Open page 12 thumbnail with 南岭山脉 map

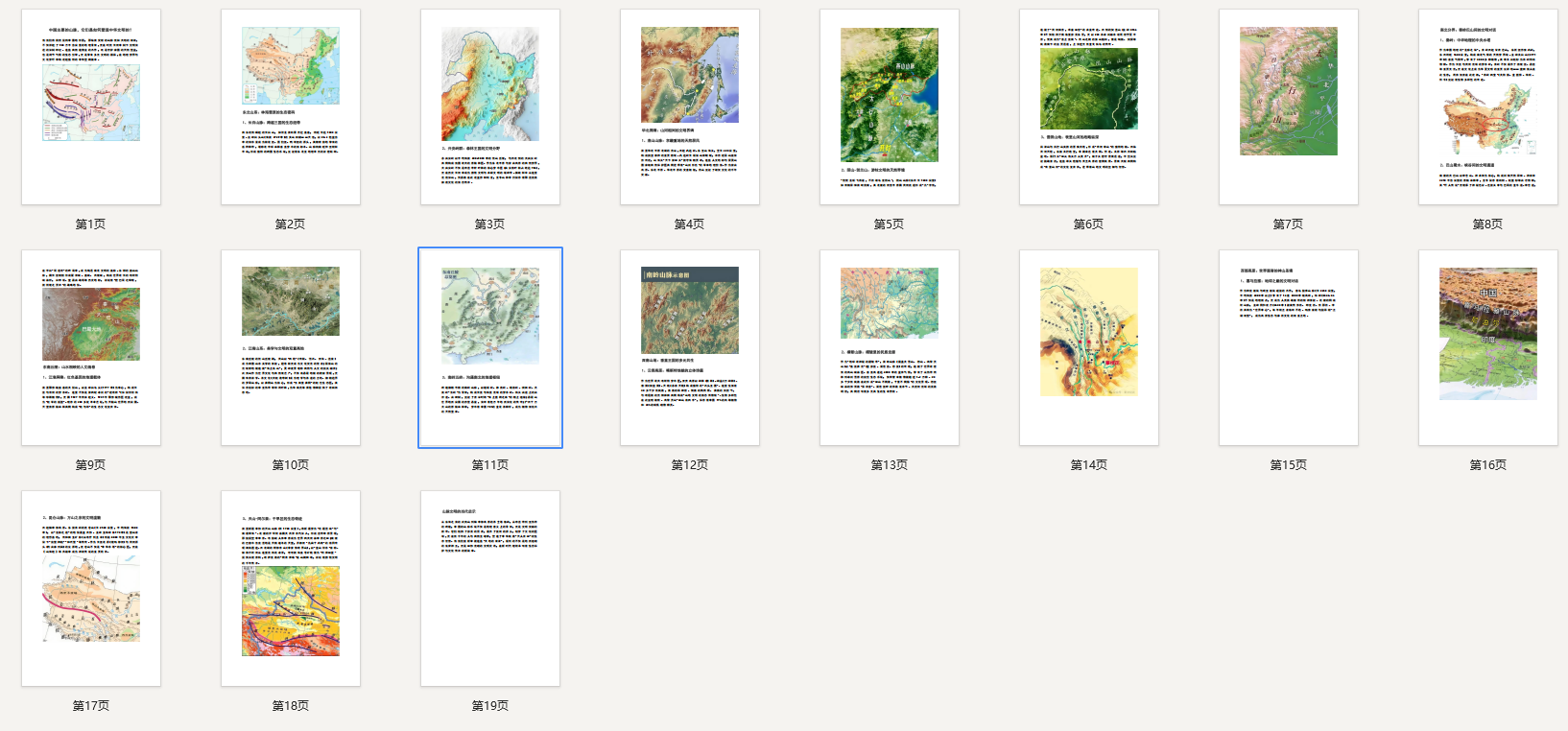pos(690,347)
